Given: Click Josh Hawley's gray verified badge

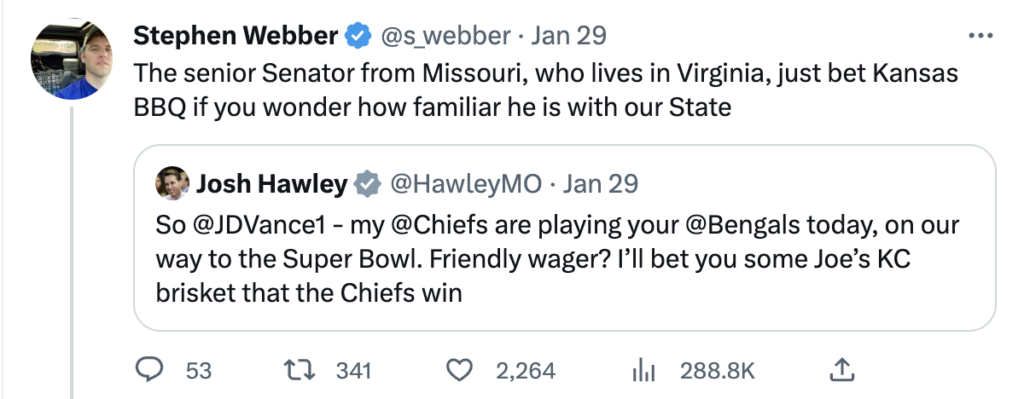Looking at the screenshot, I should pyautogui.click(x=368, y=185).
